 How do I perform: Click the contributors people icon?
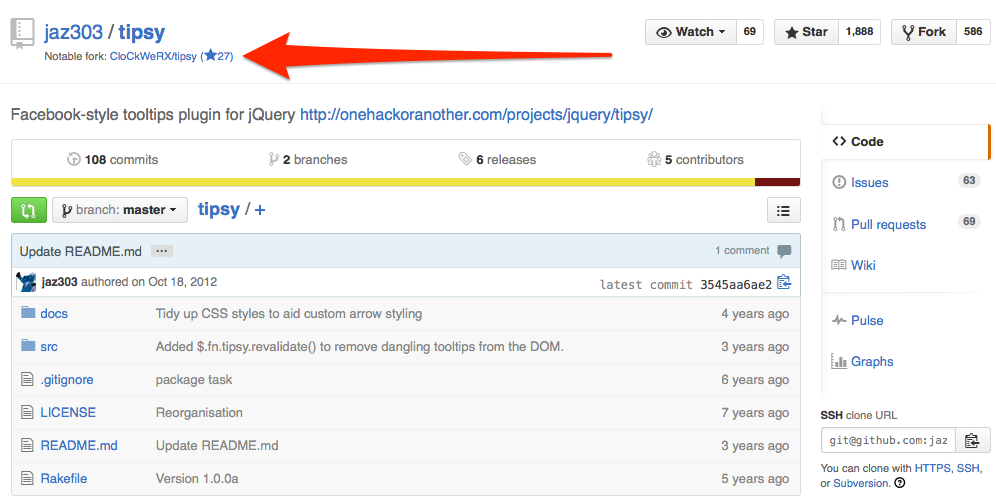point(654,159)
